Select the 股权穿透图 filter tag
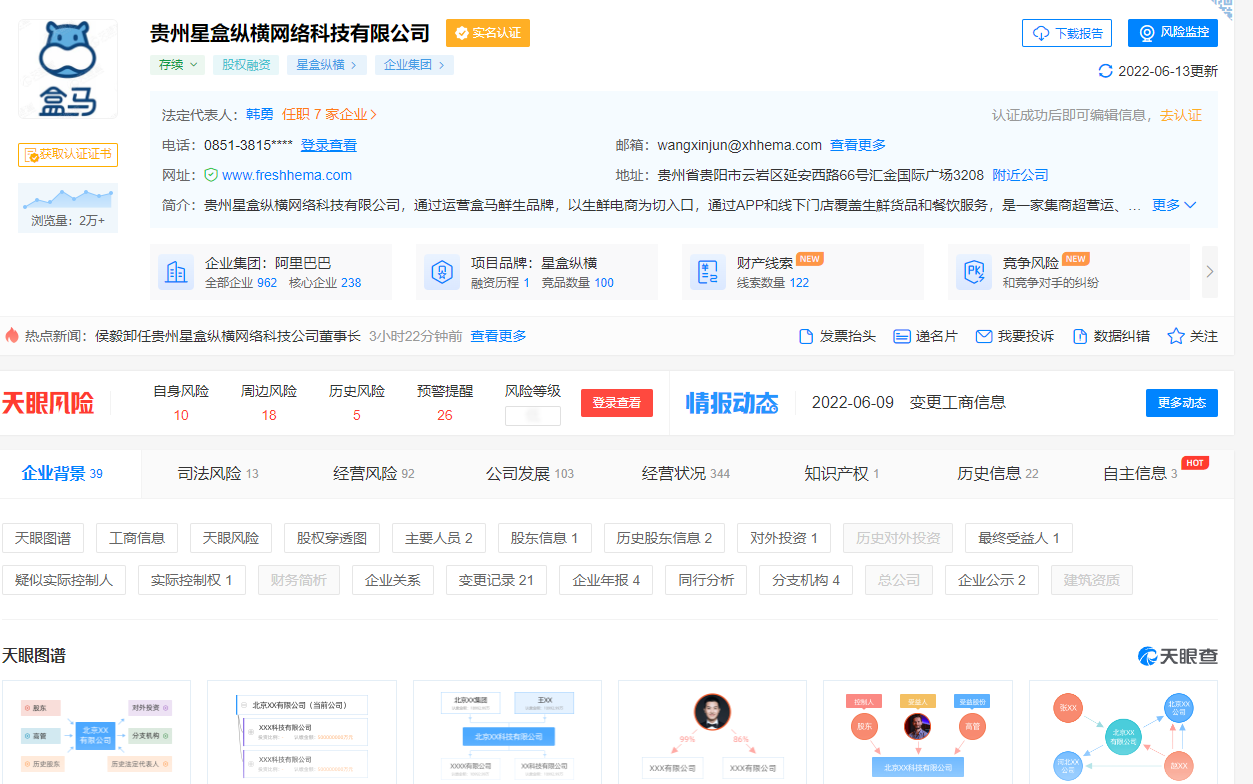 [x=332, y=538]
